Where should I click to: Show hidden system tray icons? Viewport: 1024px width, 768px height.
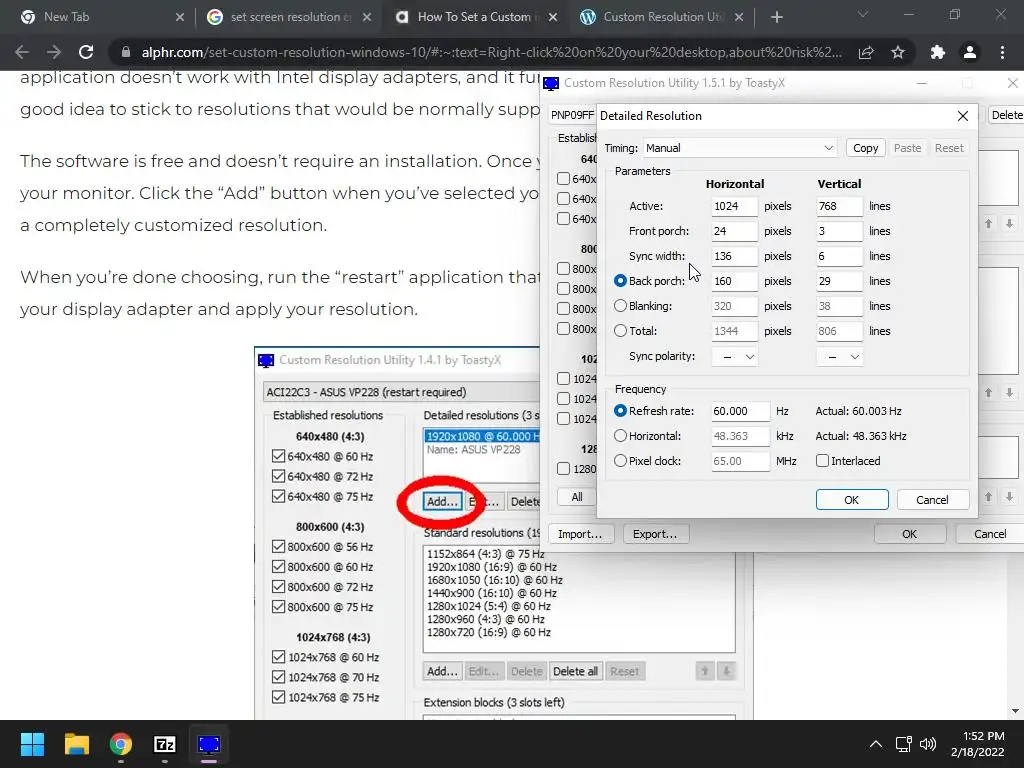pyautogui.click(x=876, y=744)
